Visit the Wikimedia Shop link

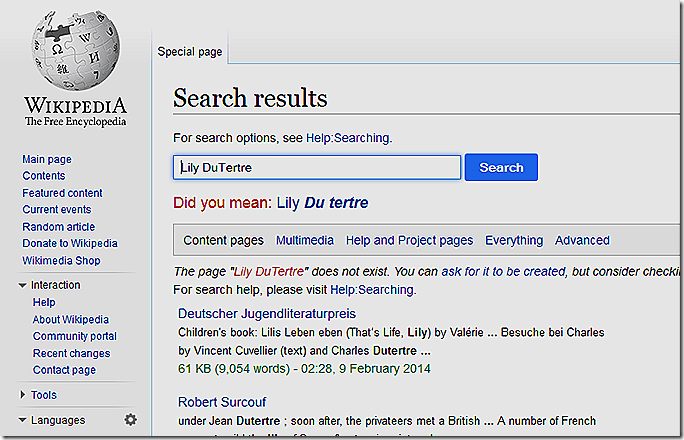tap(62, 260)
